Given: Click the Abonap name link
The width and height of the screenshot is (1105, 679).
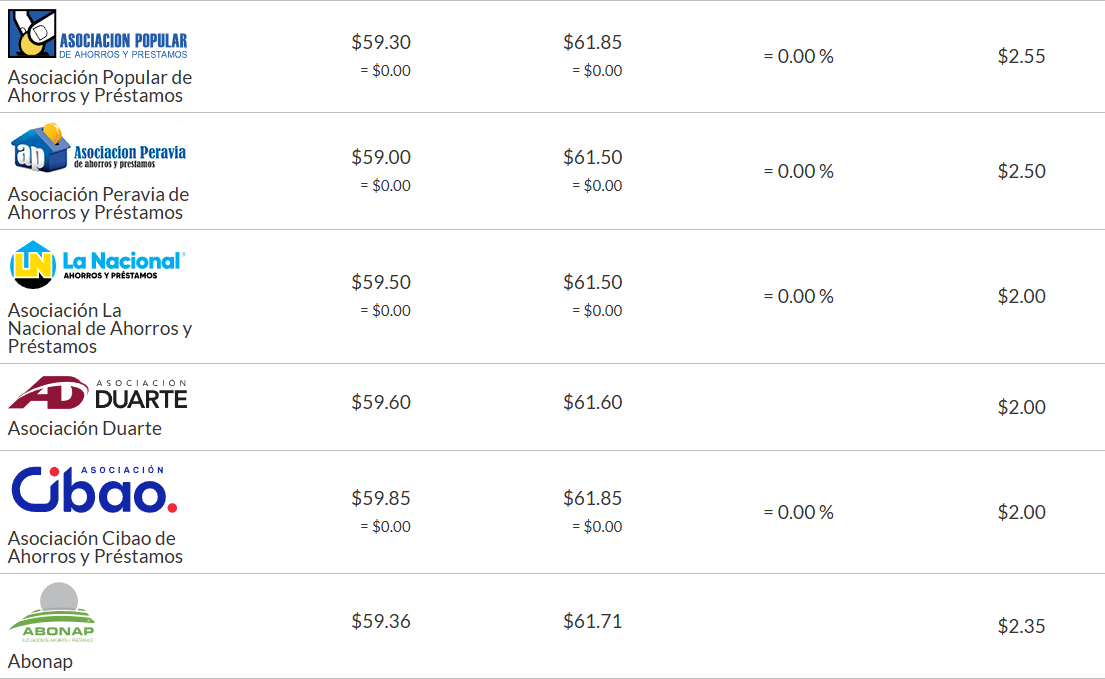Looking at the screenshot, I should [x=40, y=661].
